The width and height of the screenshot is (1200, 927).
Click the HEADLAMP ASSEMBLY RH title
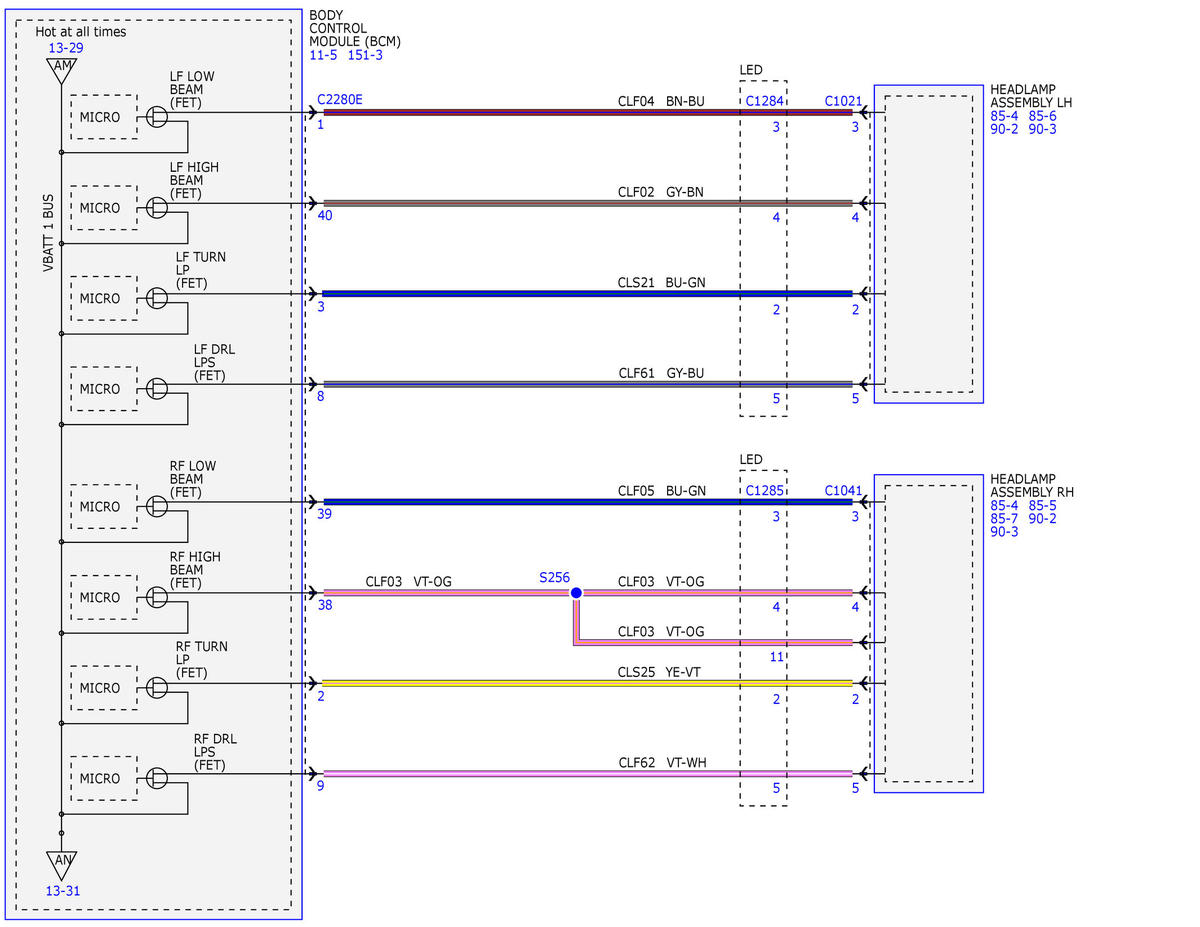click(1032, 485)
